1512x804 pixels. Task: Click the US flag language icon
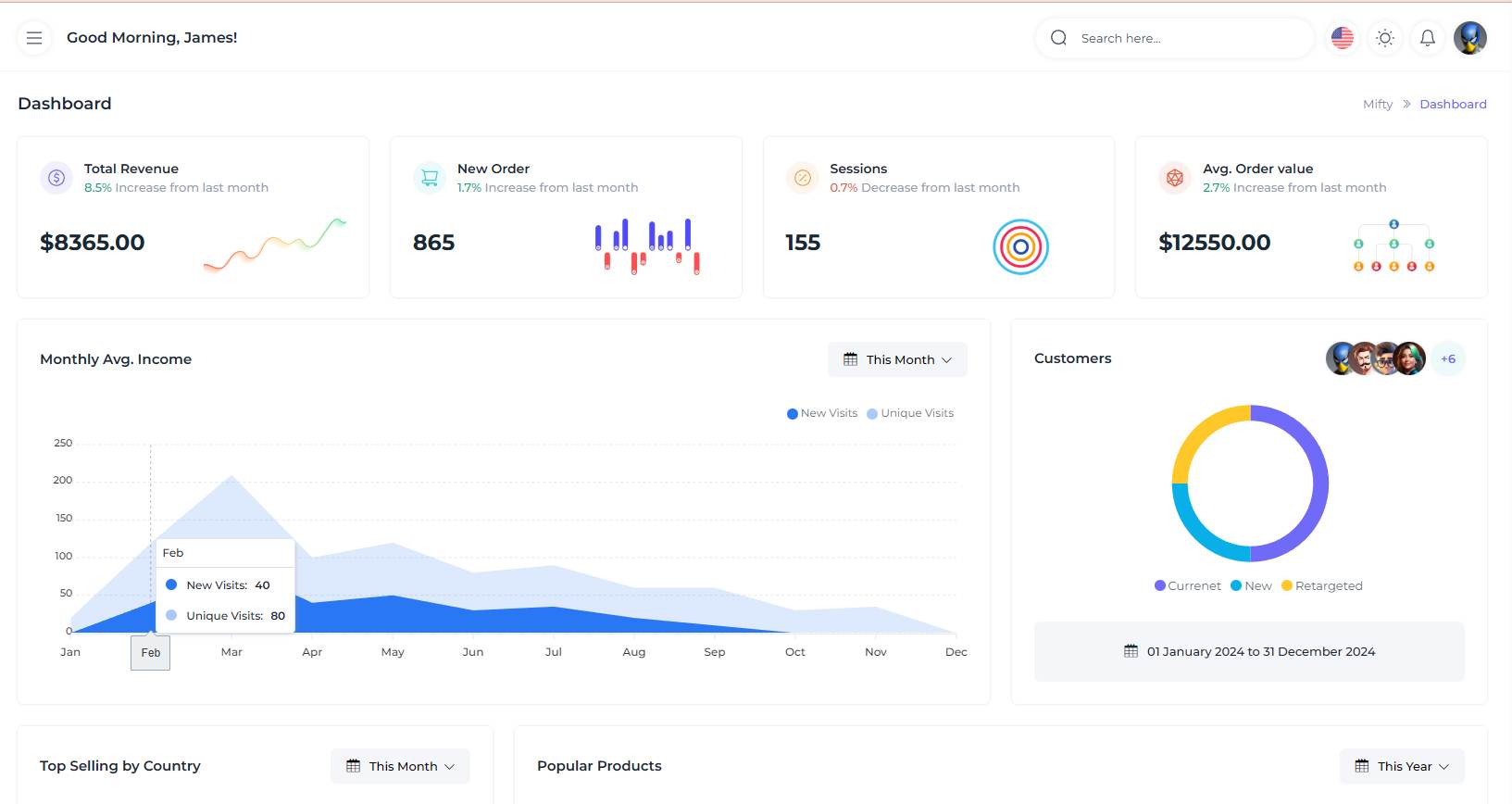1342,38
